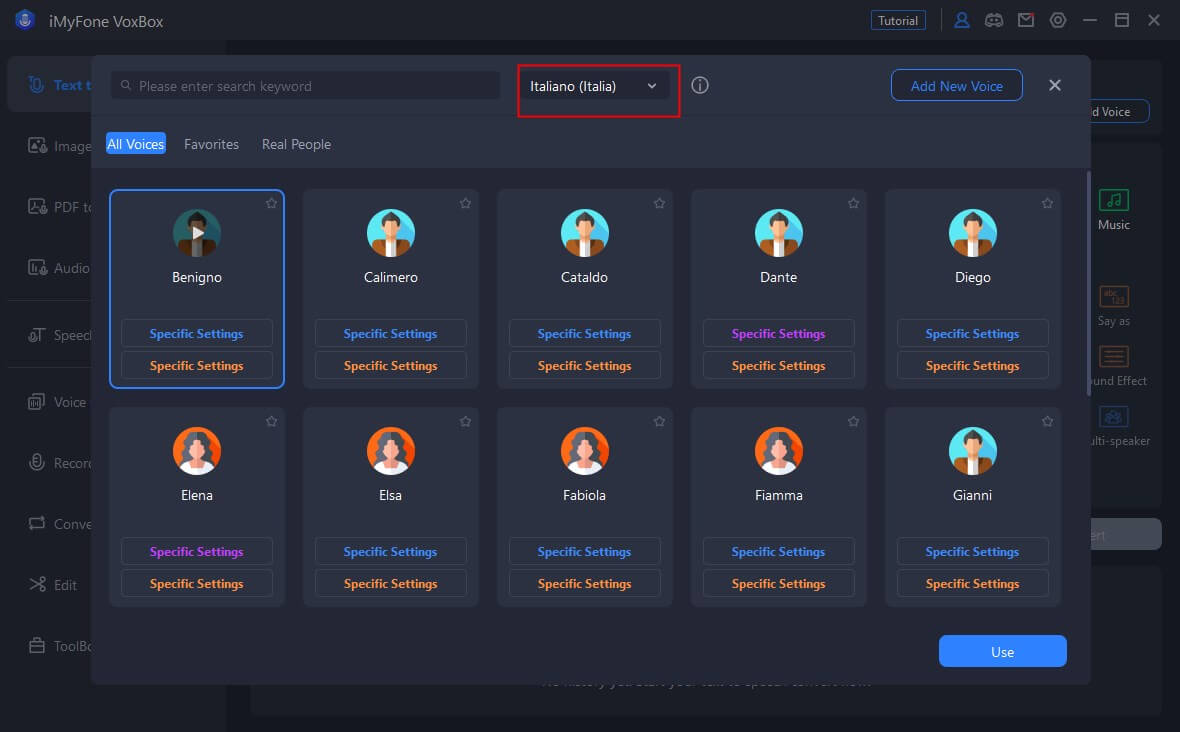Click the voice search keyword field

coord(306,86)
